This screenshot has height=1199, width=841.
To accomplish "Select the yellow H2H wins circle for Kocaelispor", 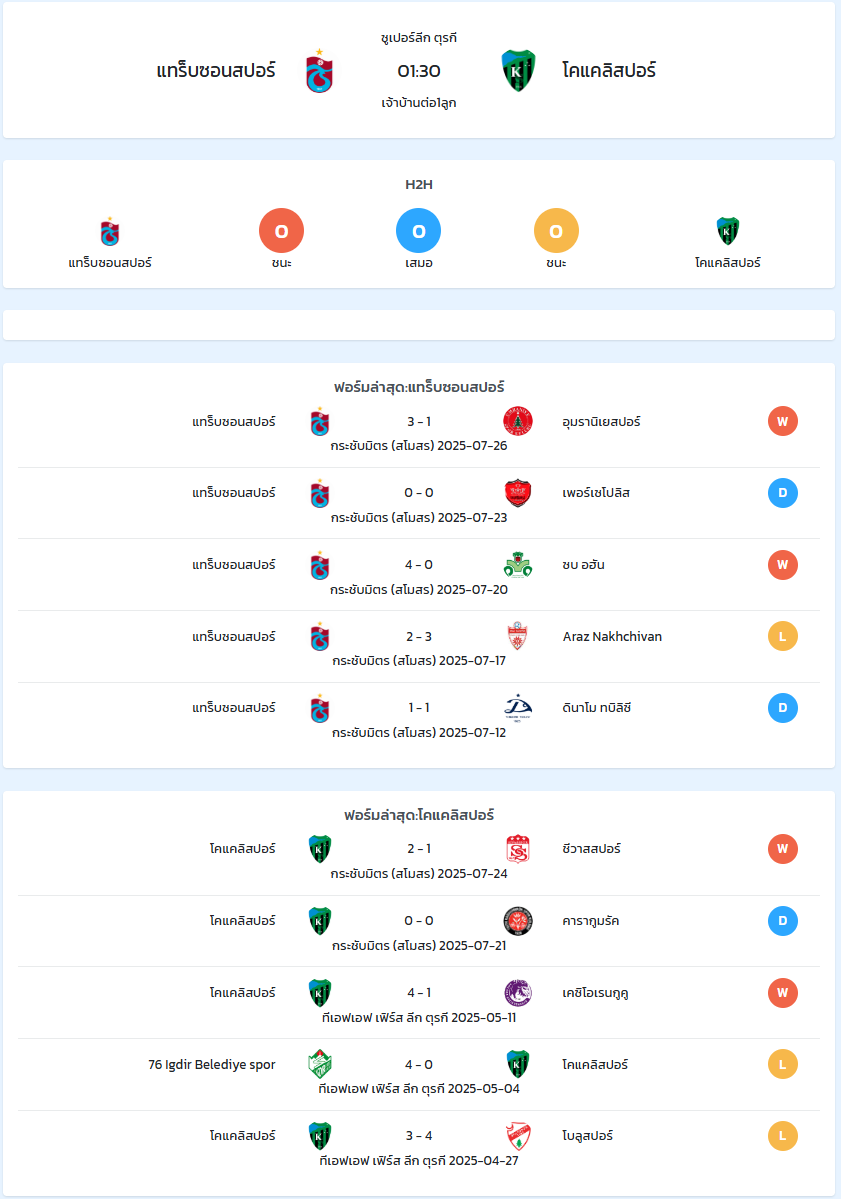I will pos(556,231).
